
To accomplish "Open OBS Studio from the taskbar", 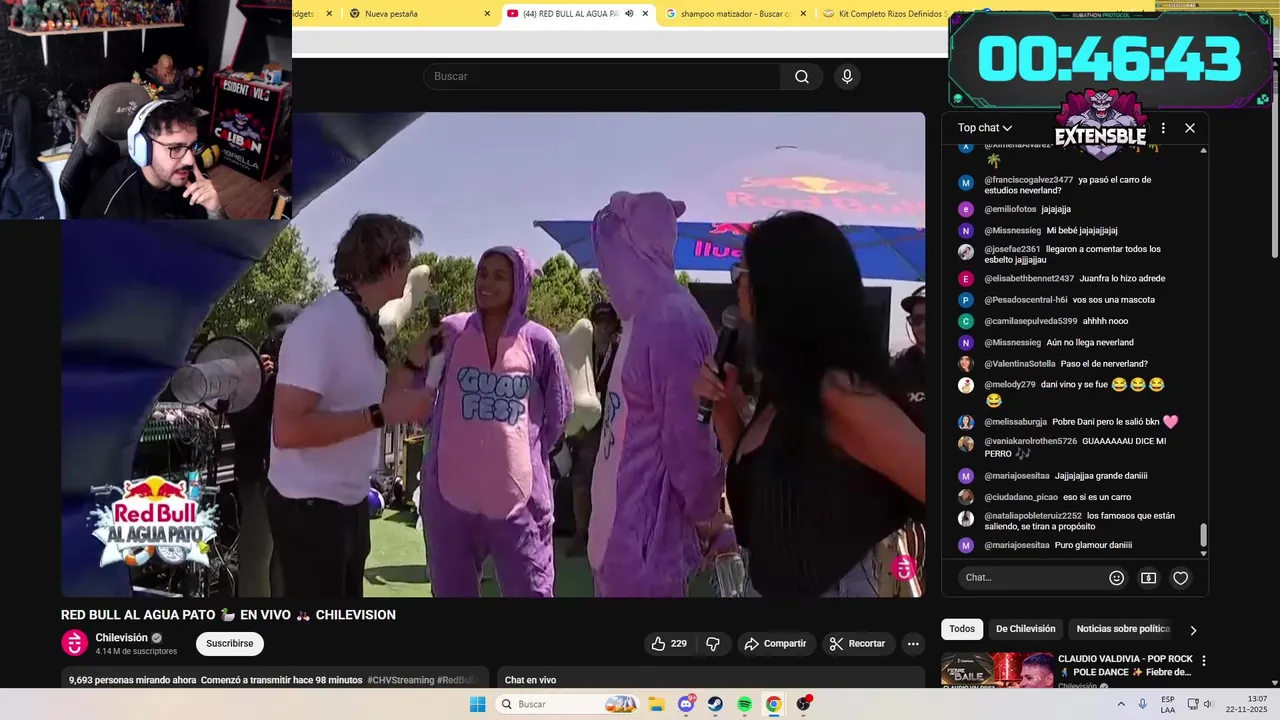I will click(x=804, y=704).
